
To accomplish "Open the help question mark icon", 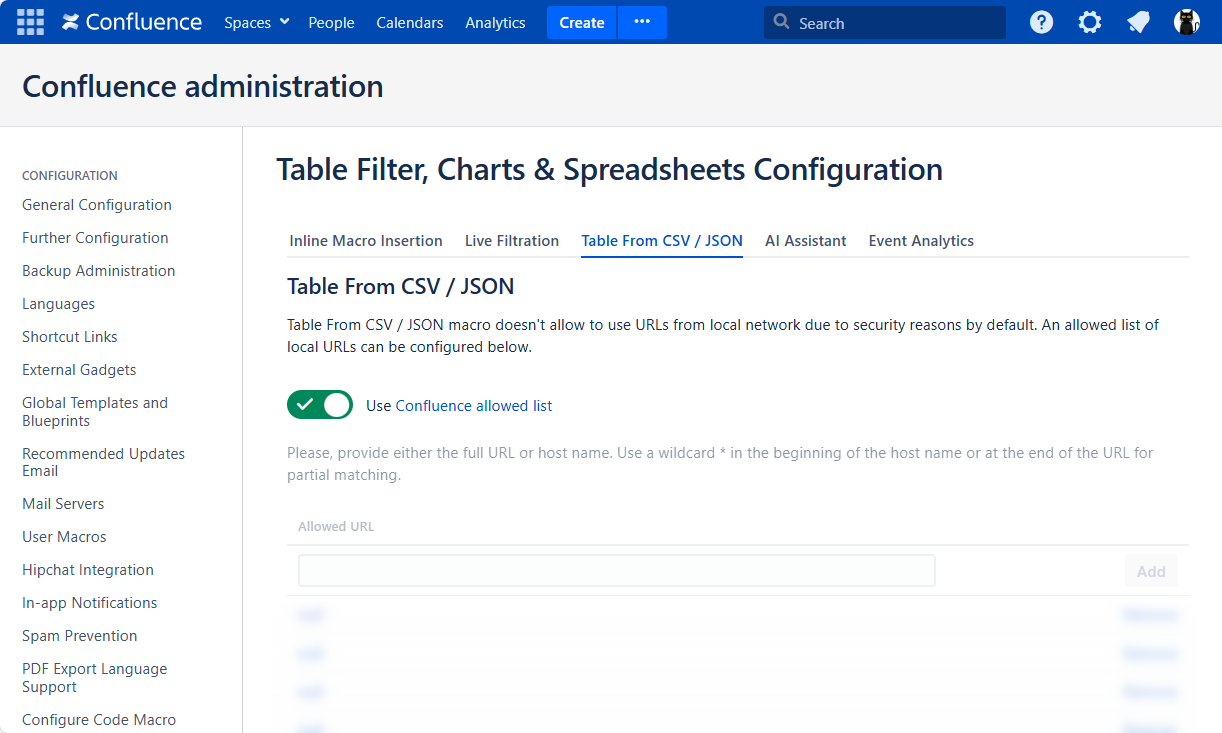I will pos(1041,22).
